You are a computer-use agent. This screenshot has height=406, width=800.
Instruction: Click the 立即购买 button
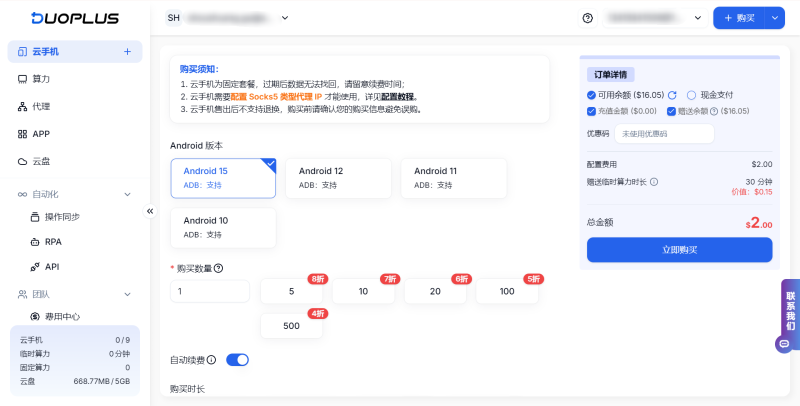click(680, 250)
